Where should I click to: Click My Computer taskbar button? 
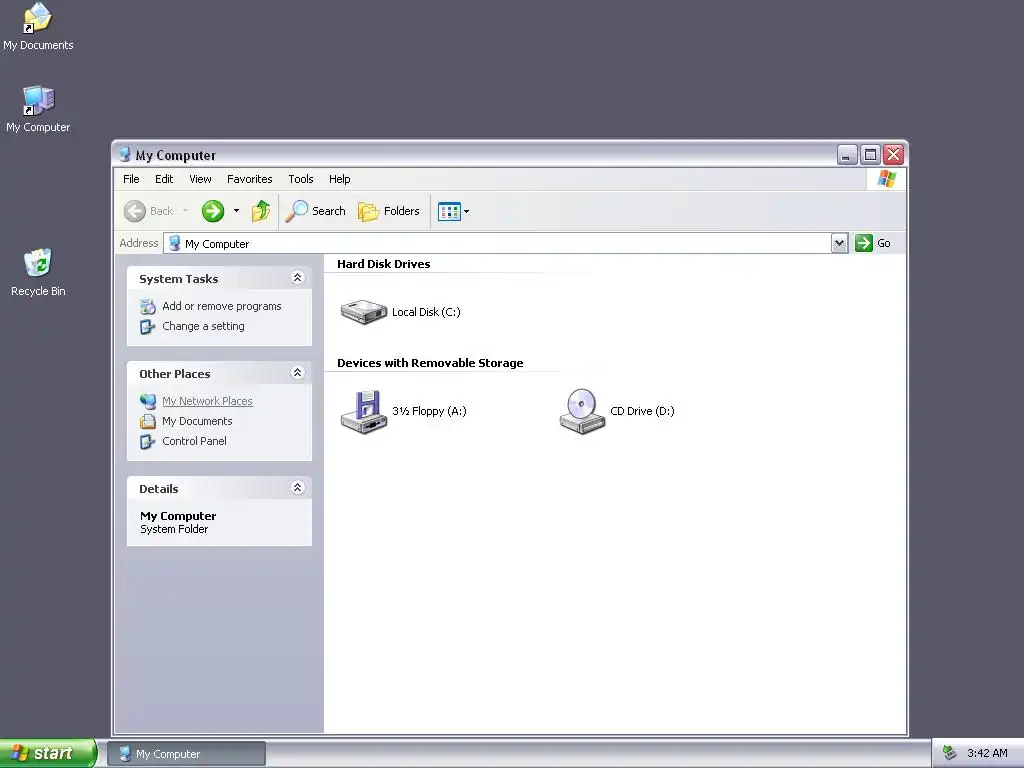(186, 754)
